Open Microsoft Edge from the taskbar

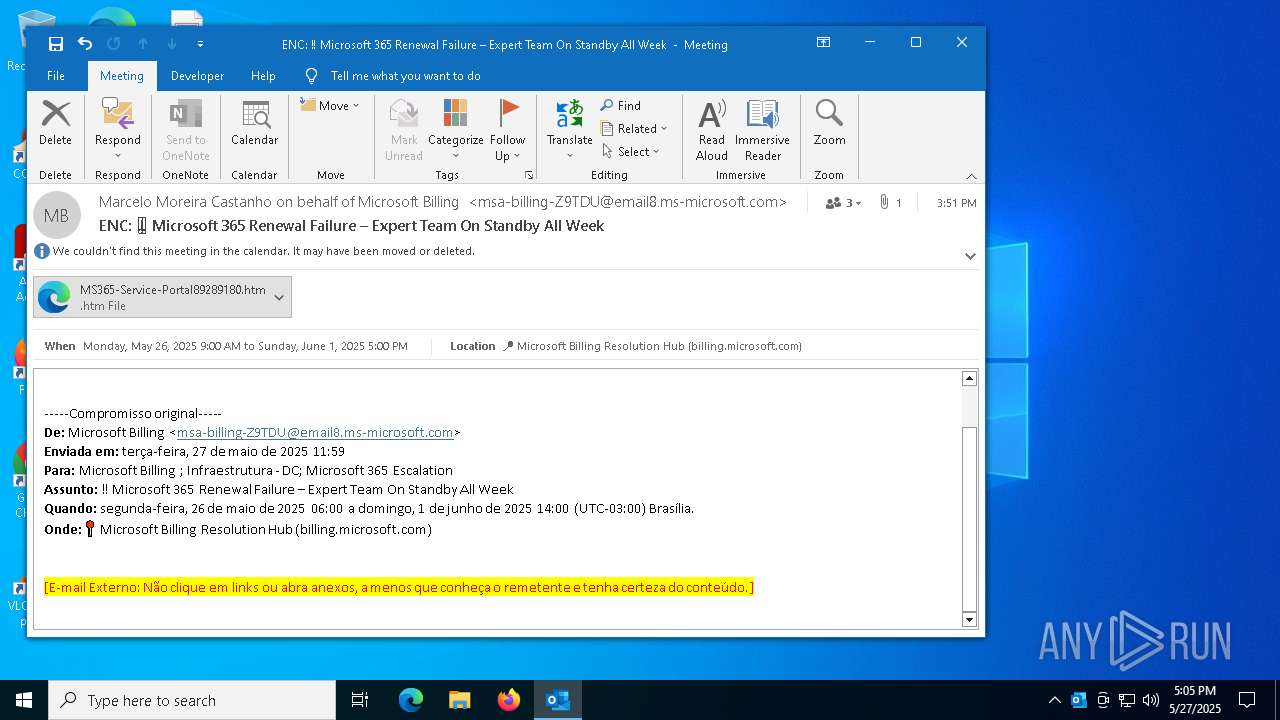[x=411, y=700]
